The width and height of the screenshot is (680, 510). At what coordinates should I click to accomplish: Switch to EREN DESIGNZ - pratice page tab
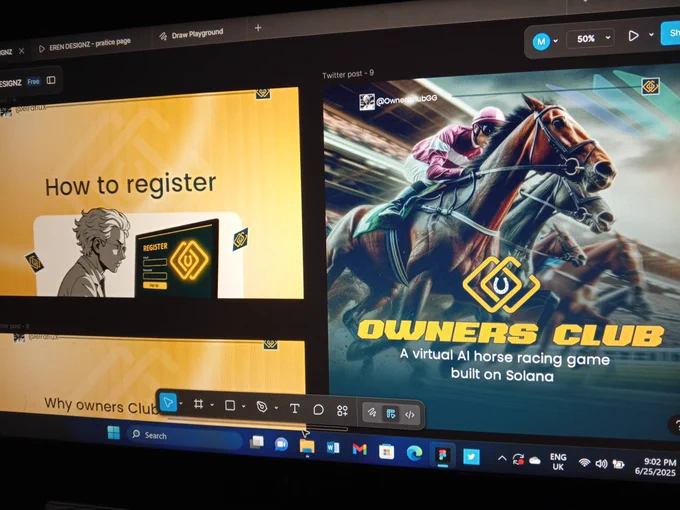tap(85, 45)
